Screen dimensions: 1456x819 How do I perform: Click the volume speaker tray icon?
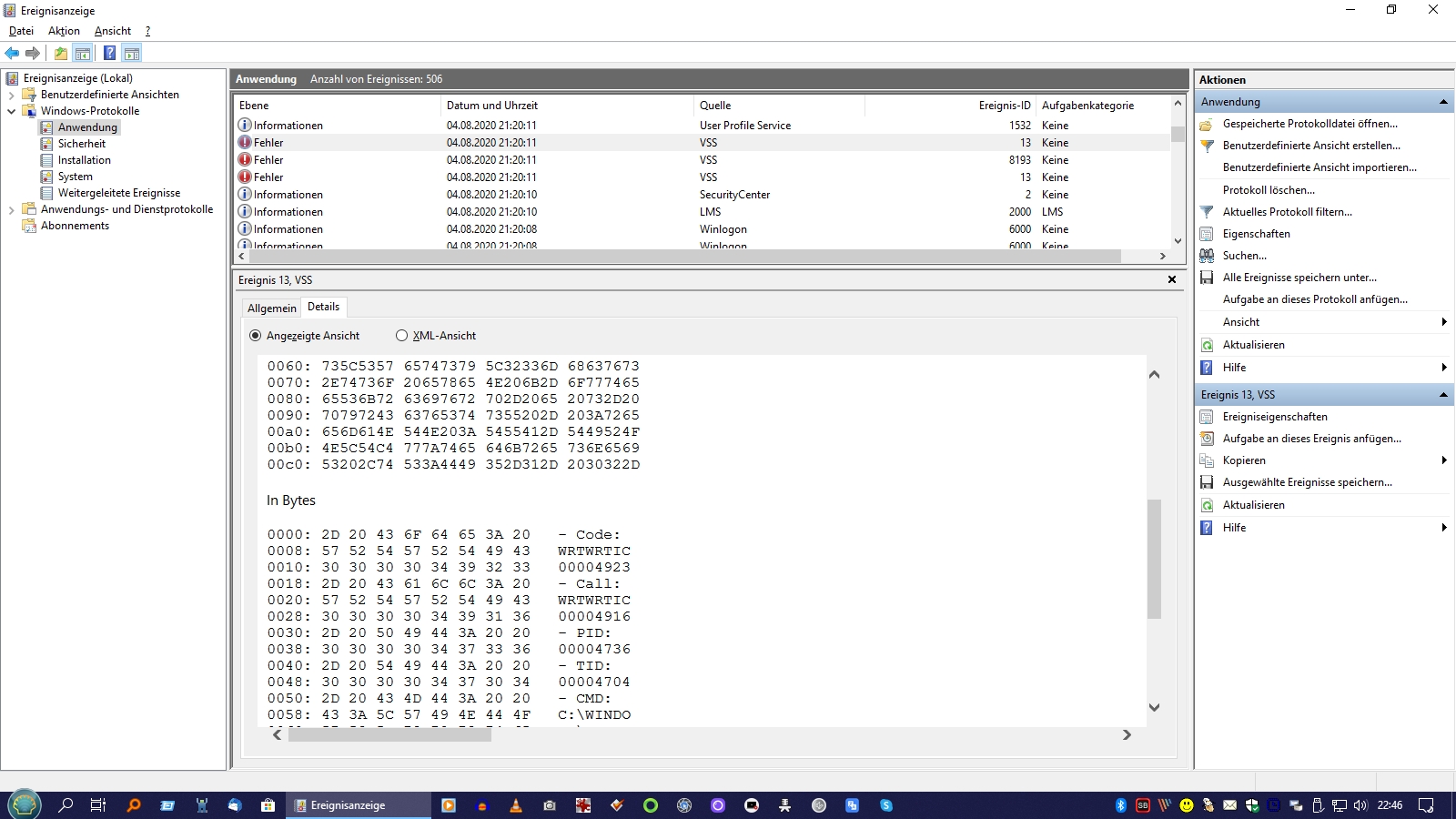(x=1360, y=805)
